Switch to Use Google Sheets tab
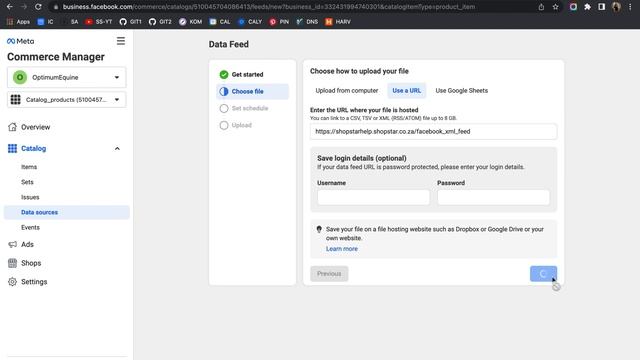 (x=462, y=91)
